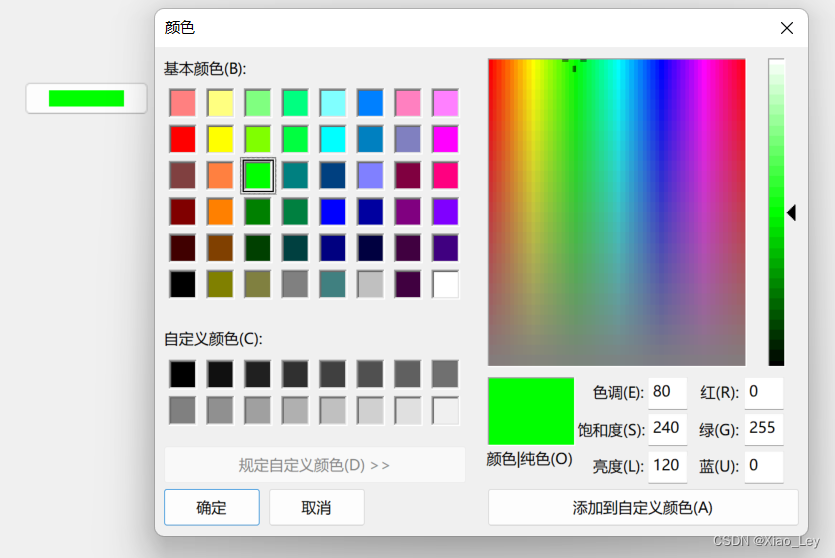835x558 pixels.
Task: Select the light cyan swatch in first row
Action: coord(333,103)
